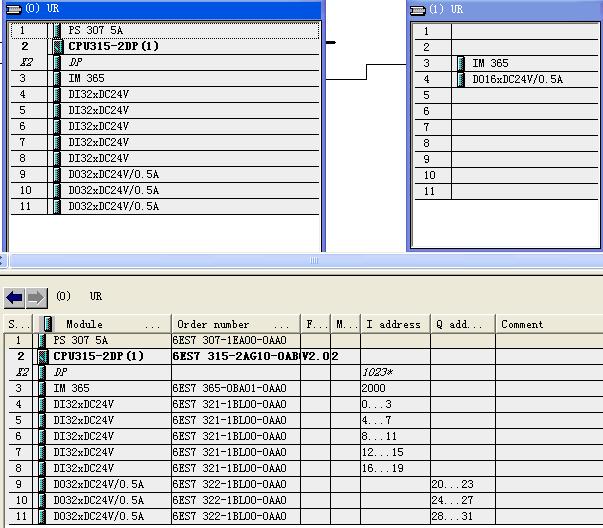Click module icon in rack 0 slot 11 row
Viewport: 603px width, 528px height.
(57, 207)
